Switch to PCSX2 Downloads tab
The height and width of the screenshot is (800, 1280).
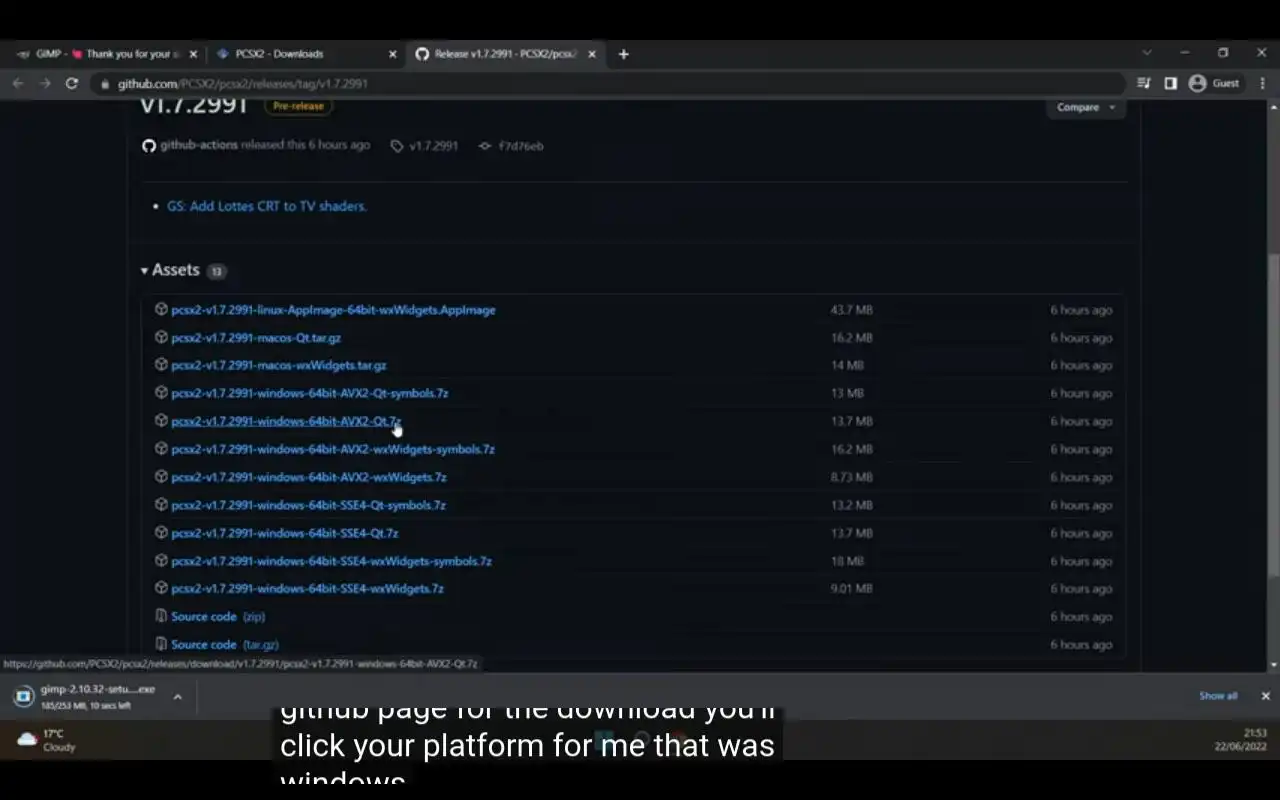tap(280, 54)
